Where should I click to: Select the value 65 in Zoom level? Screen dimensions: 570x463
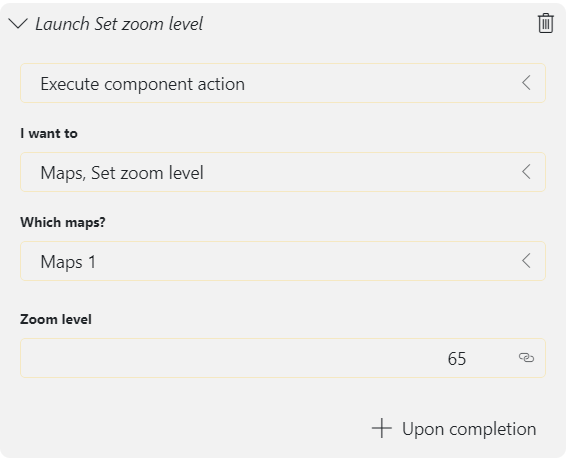457,359
